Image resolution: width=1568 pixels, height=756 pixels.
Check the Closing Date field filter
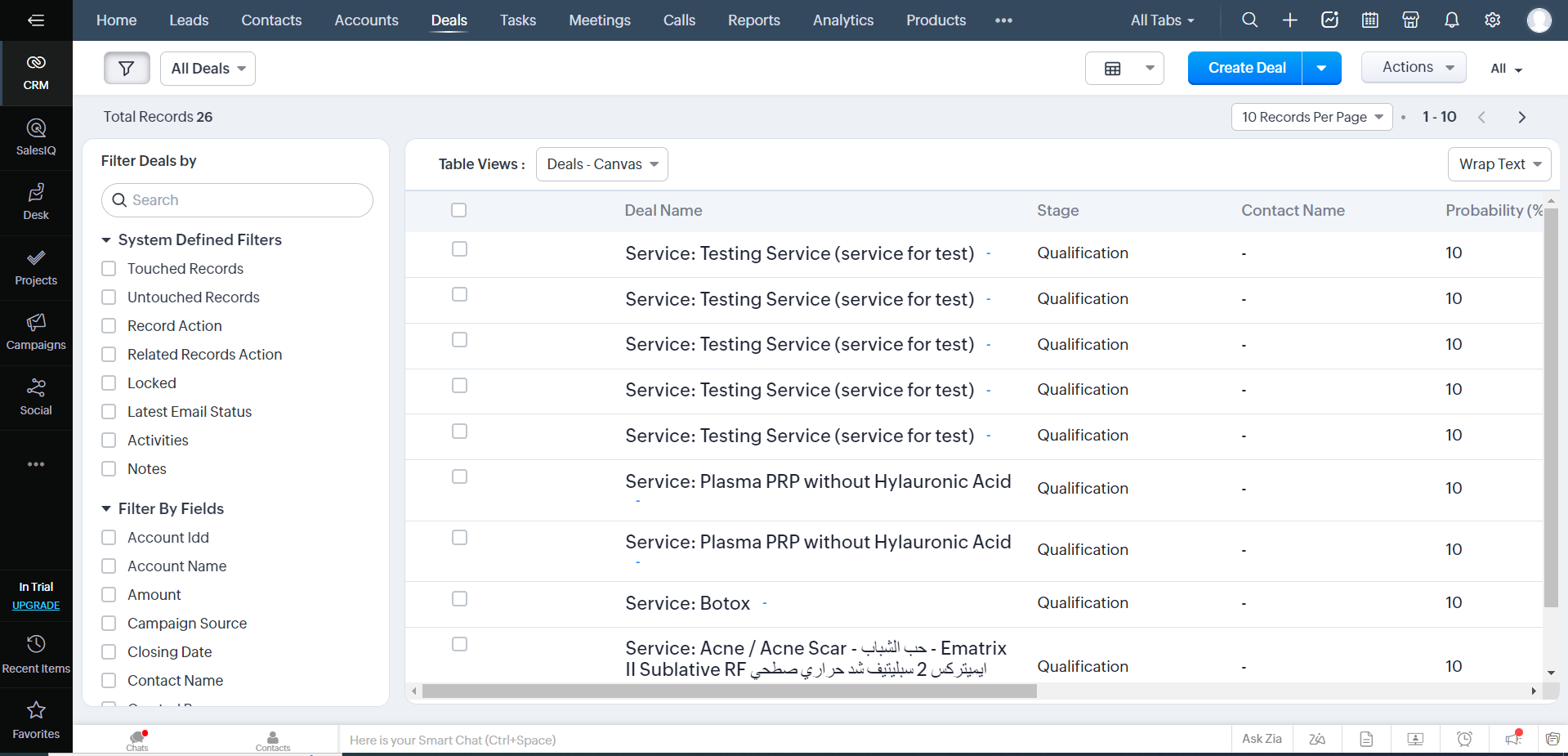(109, 652)
